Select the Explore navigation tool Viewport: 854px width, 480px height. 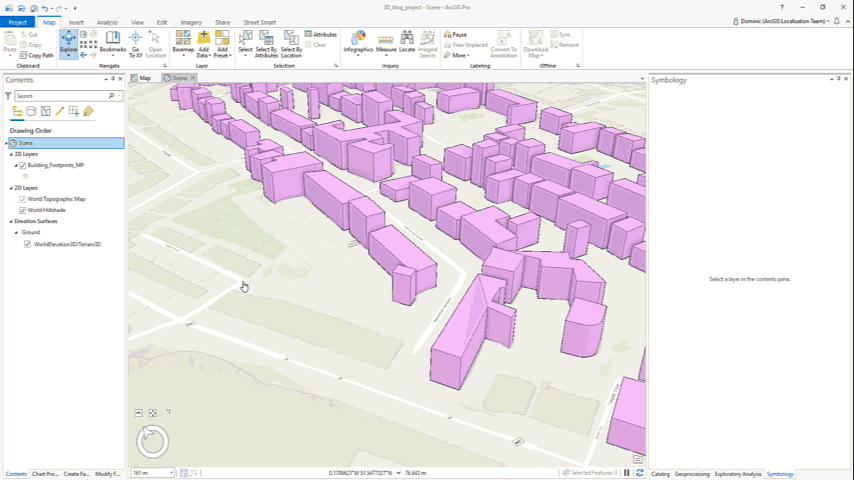pyautogui.click(x=68, y=44)
